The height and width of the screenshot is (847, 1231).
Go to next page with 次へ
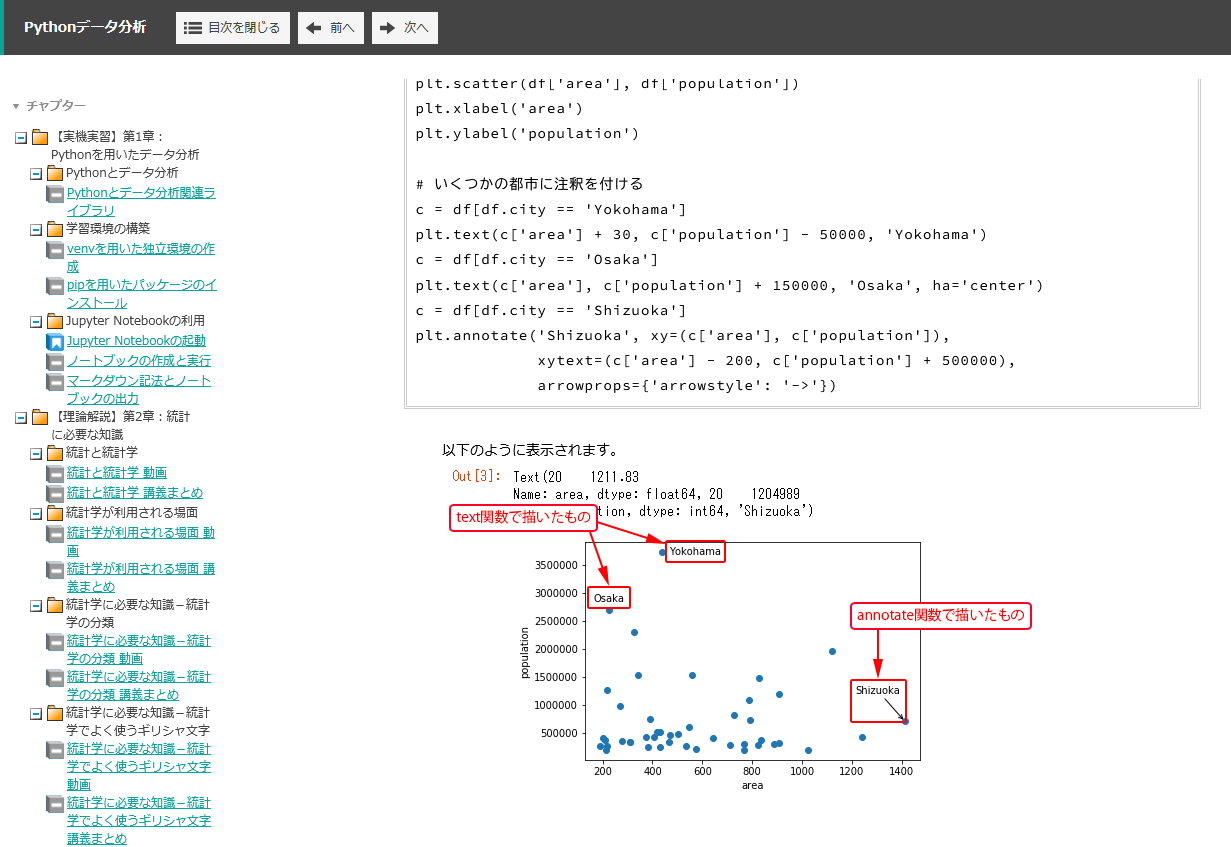point(404,28)
